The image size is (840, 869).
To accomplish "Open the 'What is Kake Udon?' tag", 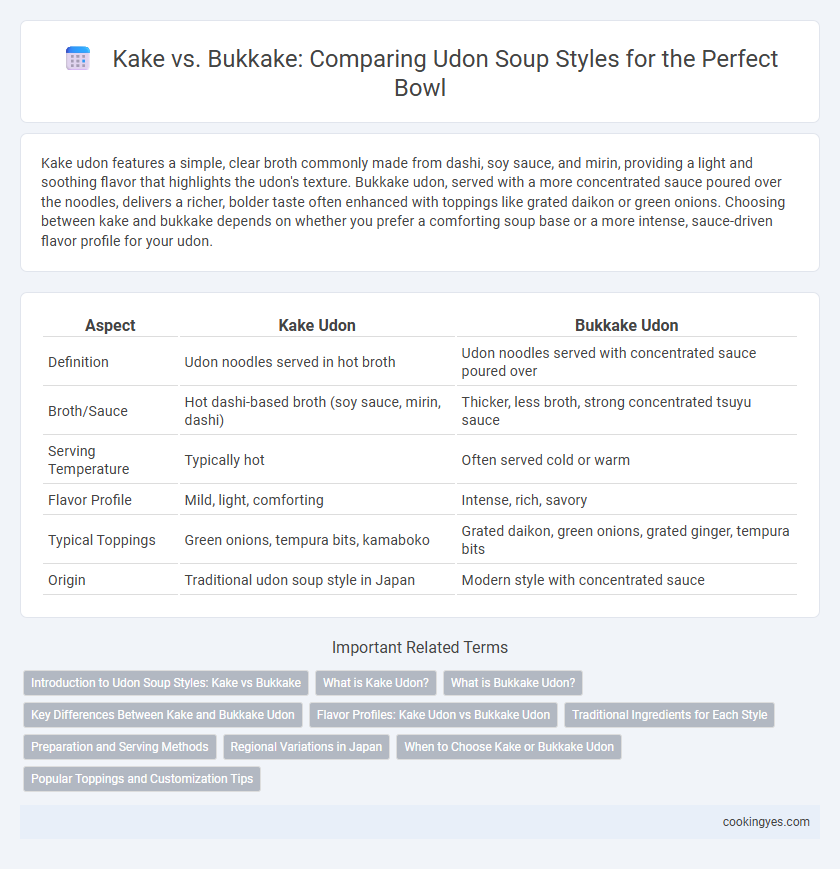I will (x=376, y=683).
